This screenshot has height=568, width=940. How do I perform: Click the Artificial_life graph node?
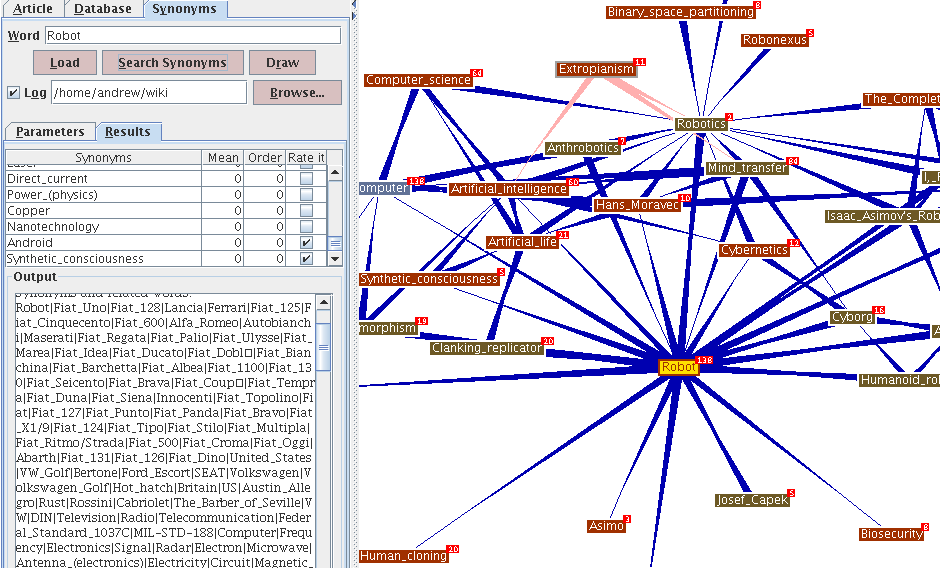click(x=522, y=242)
